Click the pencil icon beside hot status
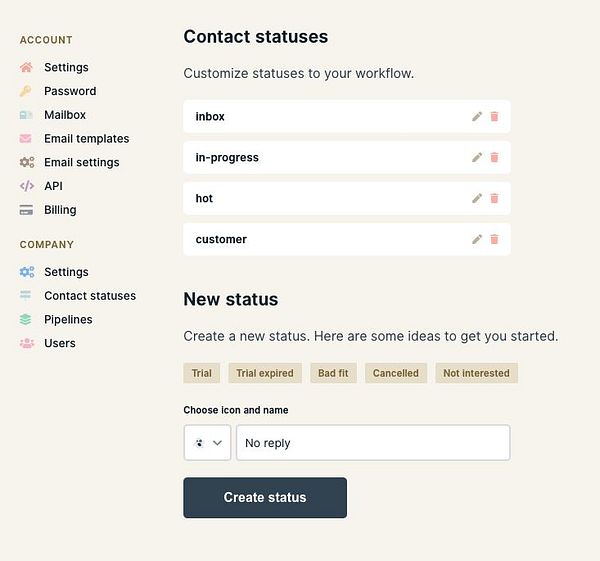The width and height of the screenshot is (600, 561). pos(477,199)
